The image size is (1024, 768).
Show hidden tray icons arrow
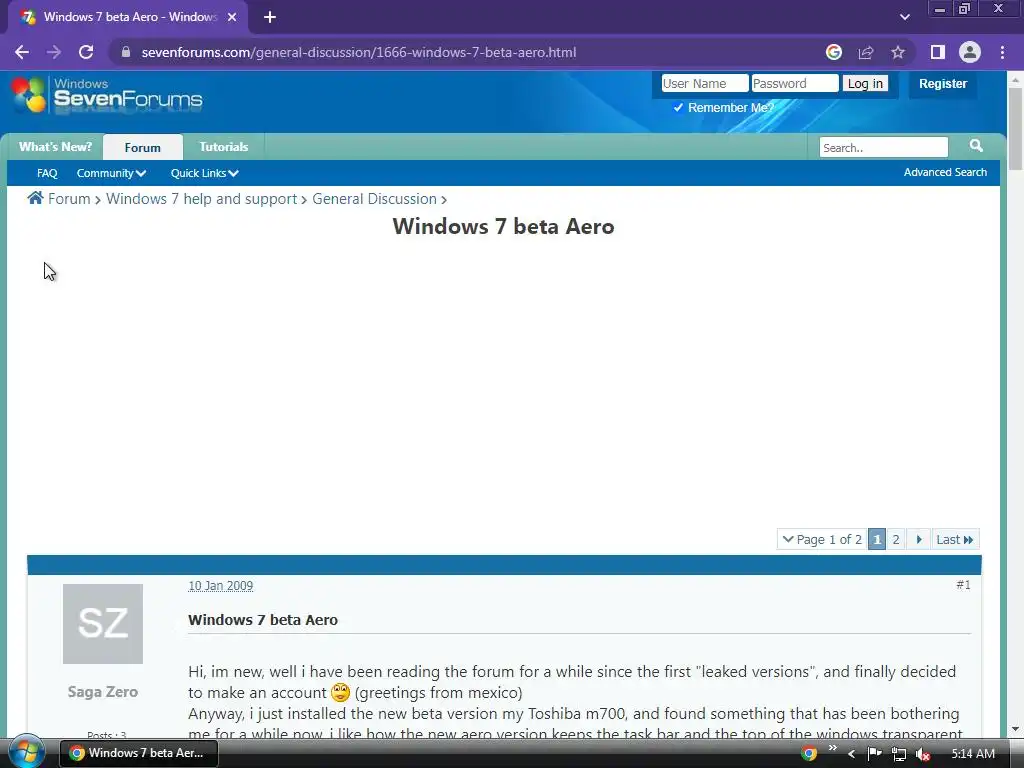pos(851,754)
